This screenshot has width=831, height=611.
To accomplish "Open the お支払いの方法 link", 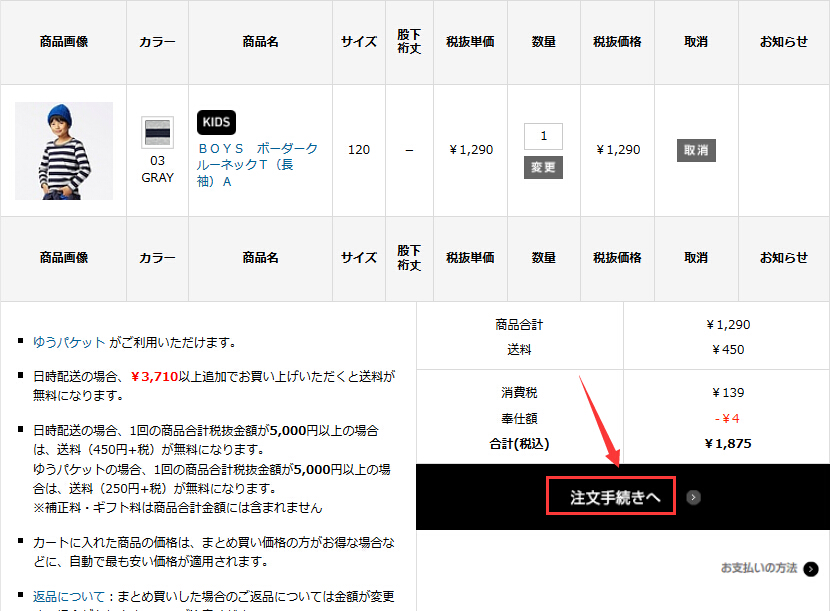I will (759, 568).
